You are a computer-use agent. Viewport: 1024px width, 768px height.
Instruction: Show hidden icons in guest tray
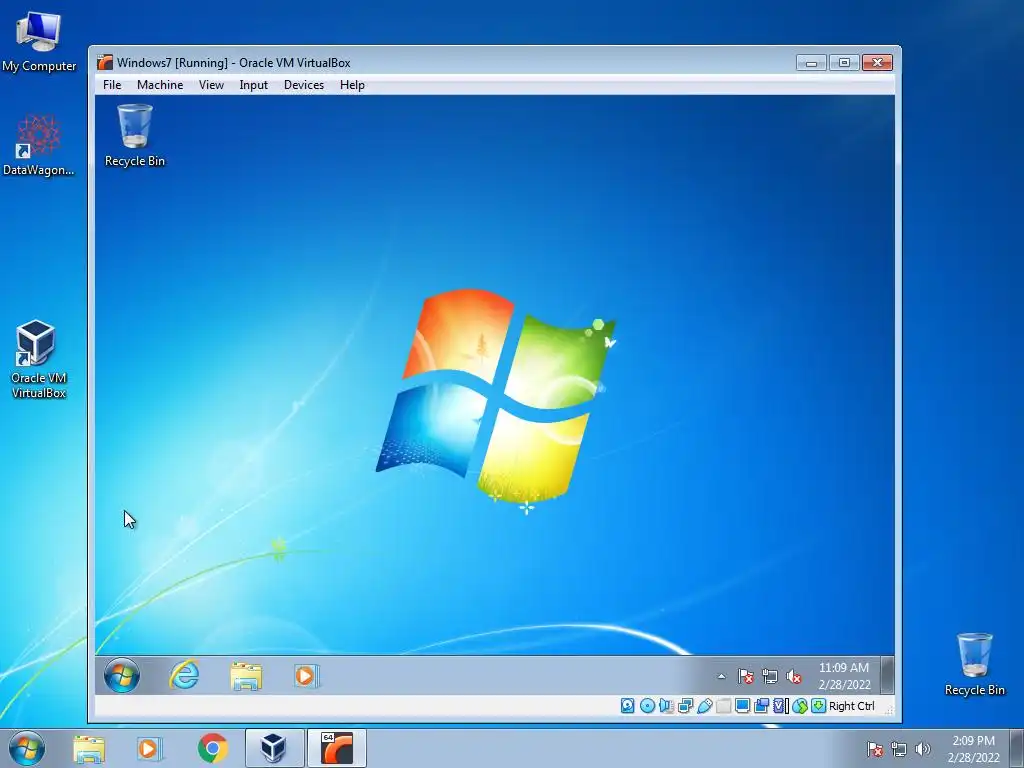[x=721, y=677]
